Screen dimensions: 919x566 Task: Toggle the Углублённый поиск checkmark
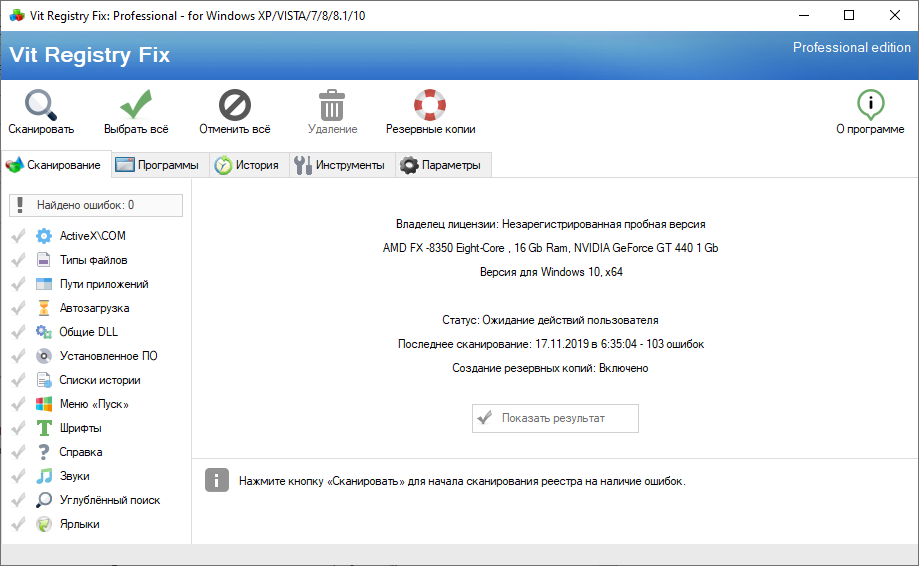click(18, 500)
